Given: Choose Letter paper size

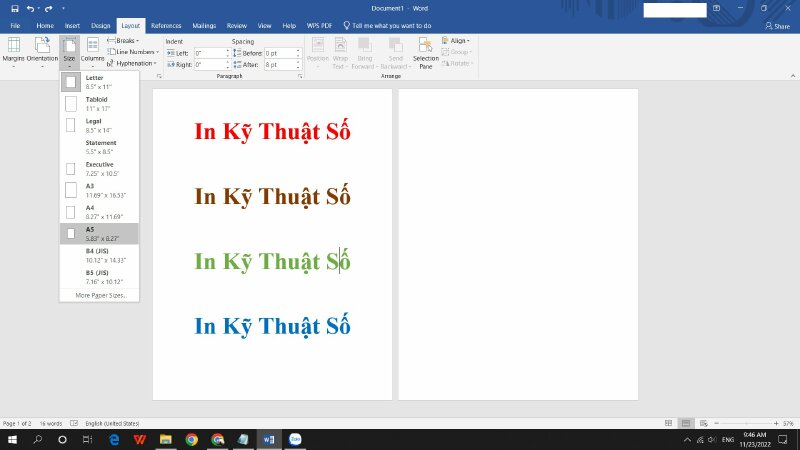Looking at the screenshot, I should 99,82.
